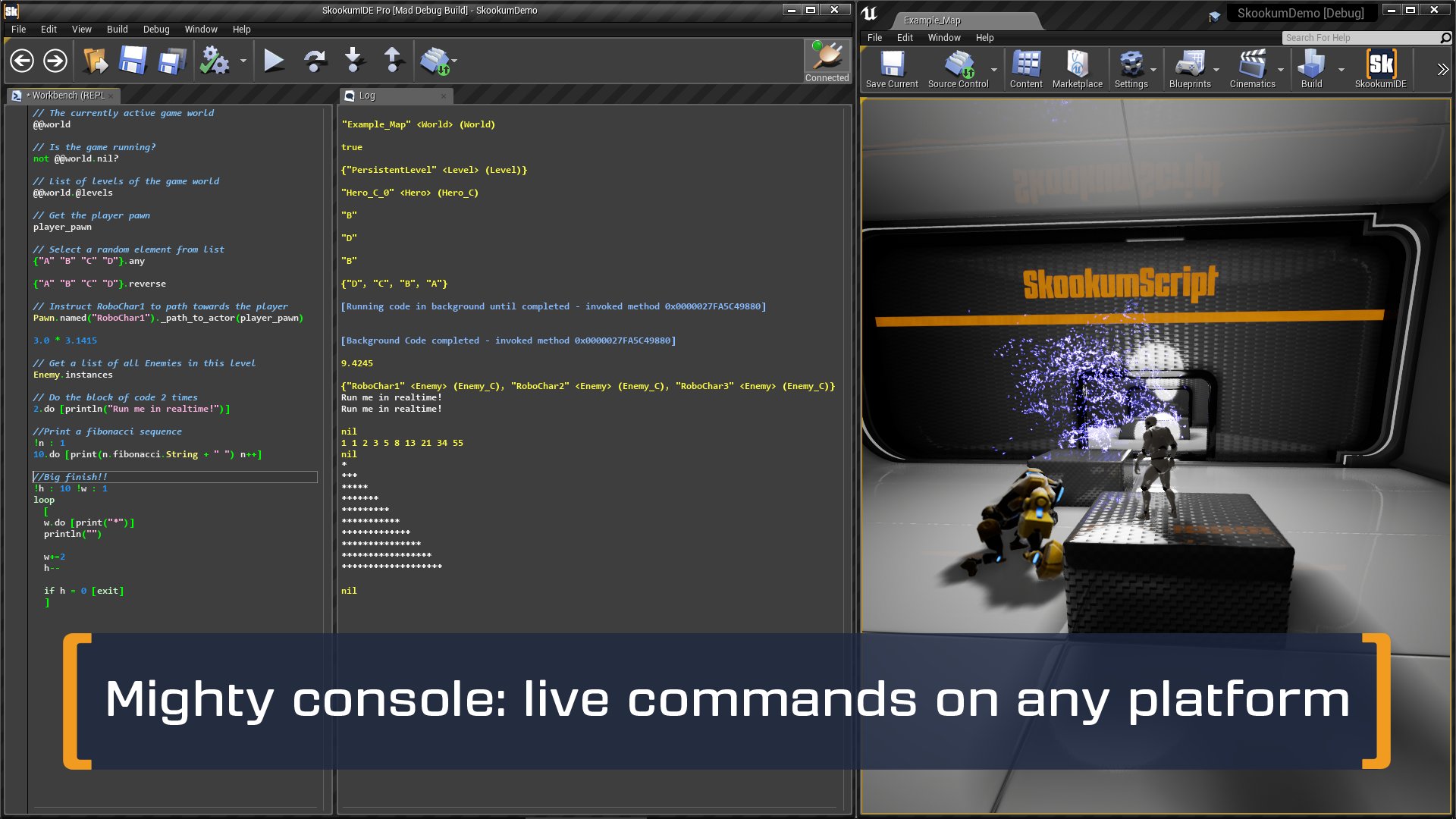Switch to the Workbench (REPL) tab
Viewport: 1456px width, 819px height.
[68, 96]
